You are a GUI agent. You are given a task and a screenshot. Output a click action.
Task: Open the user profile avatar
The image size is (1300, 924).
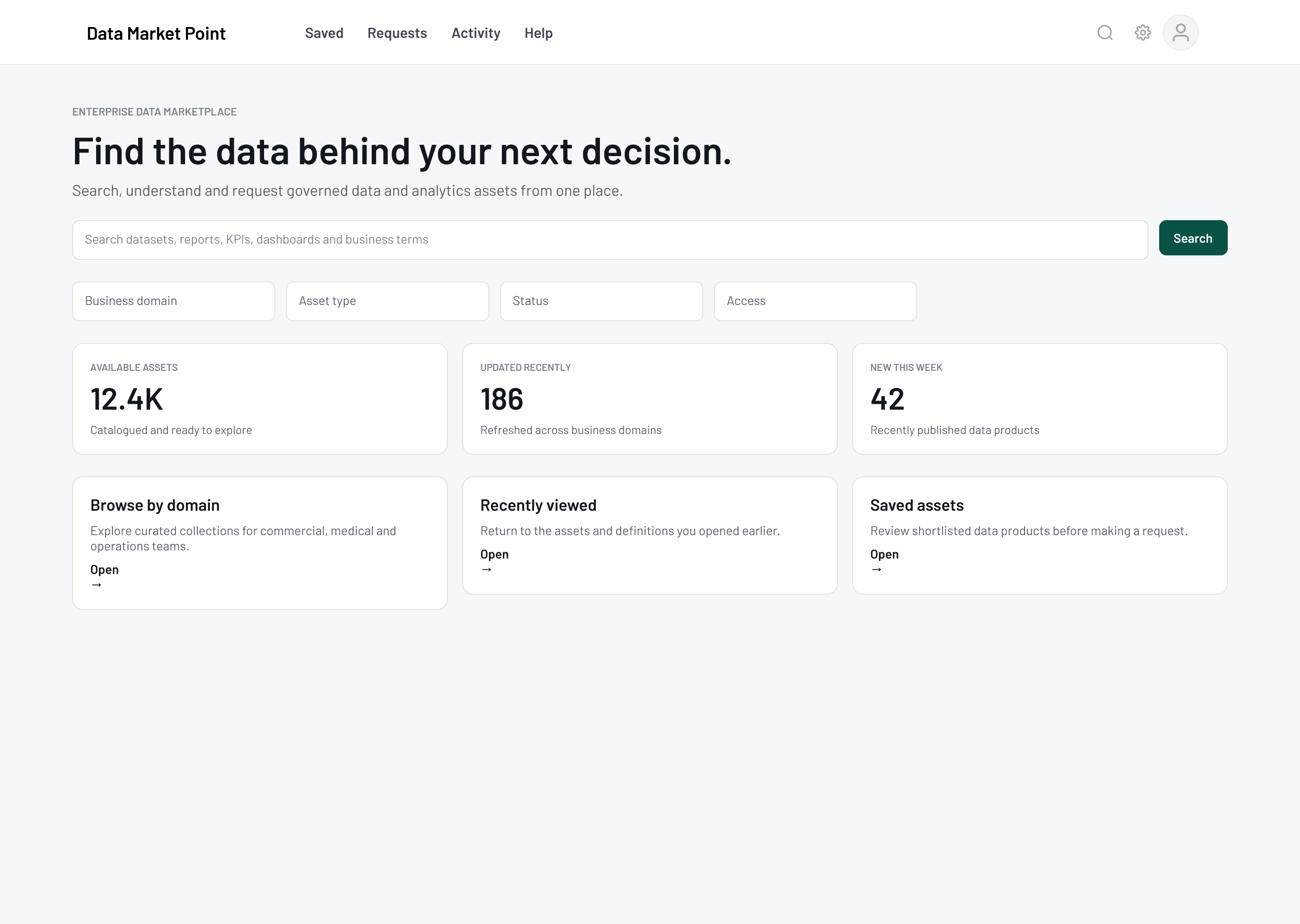coord(1180,33)
